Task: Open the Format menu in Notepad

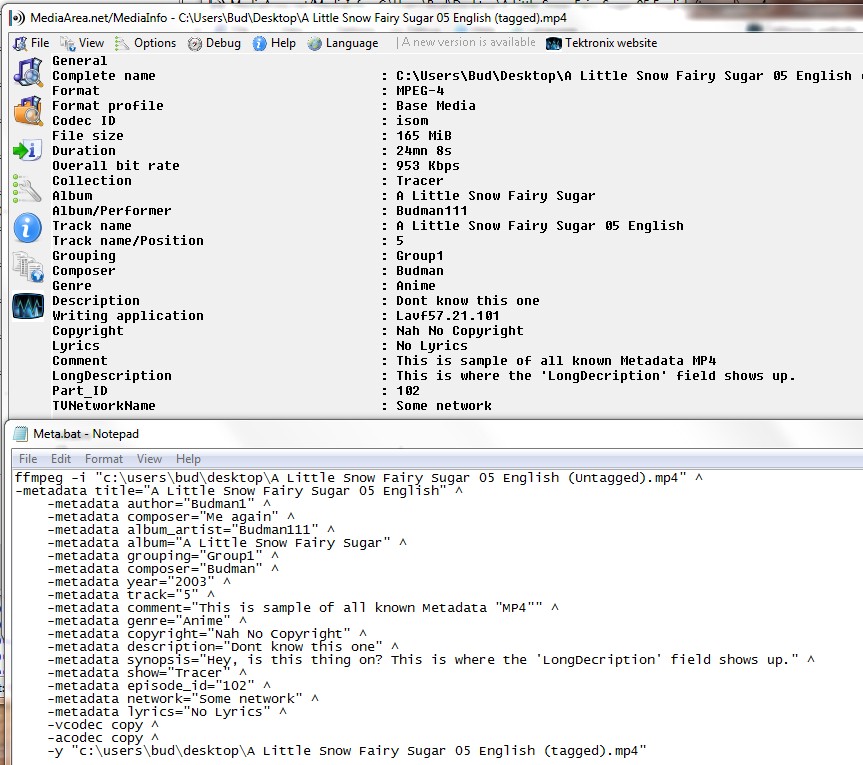Action: point(104,458)
